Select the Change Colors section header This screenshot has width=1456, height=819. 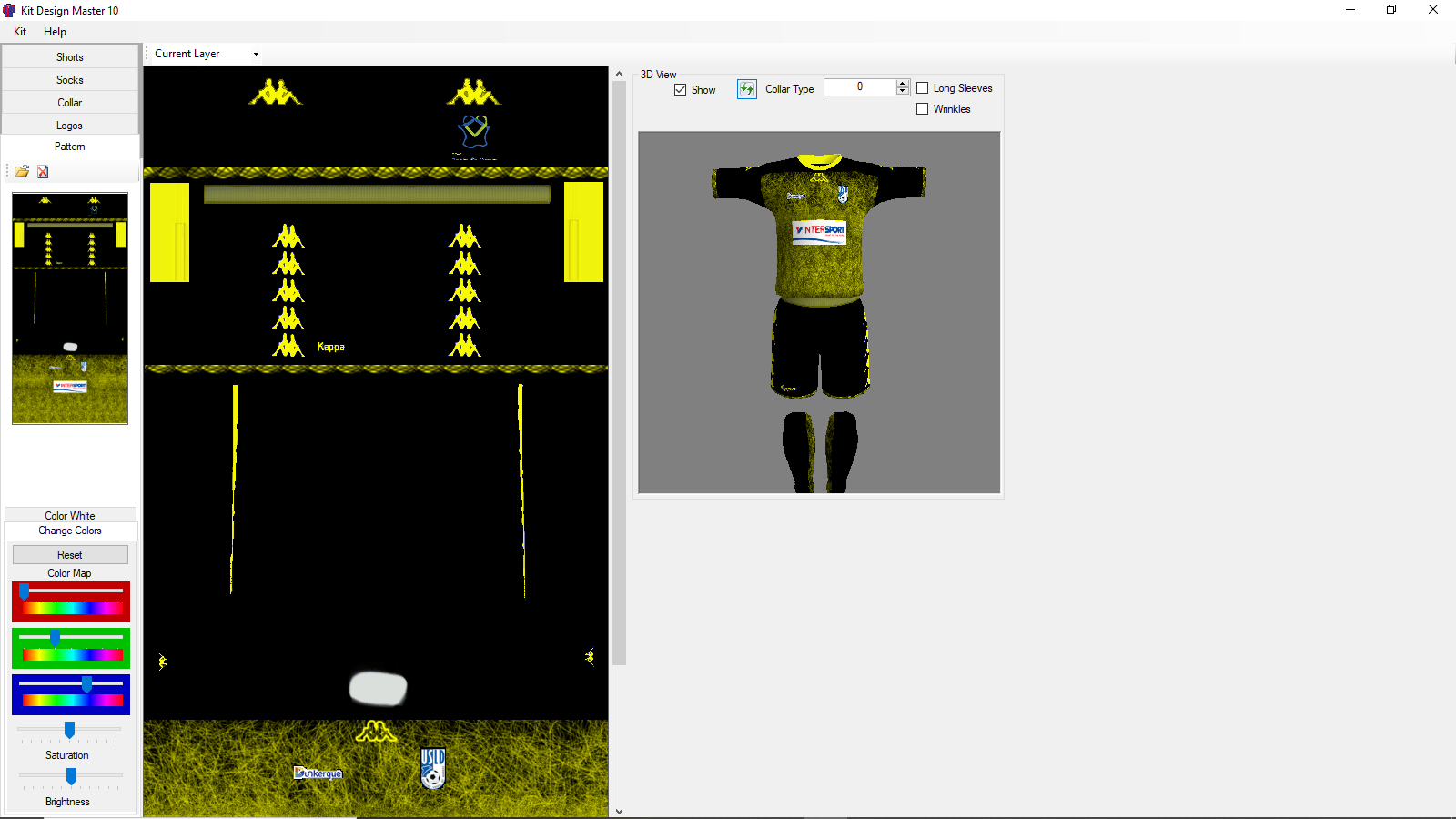point(70,531)
